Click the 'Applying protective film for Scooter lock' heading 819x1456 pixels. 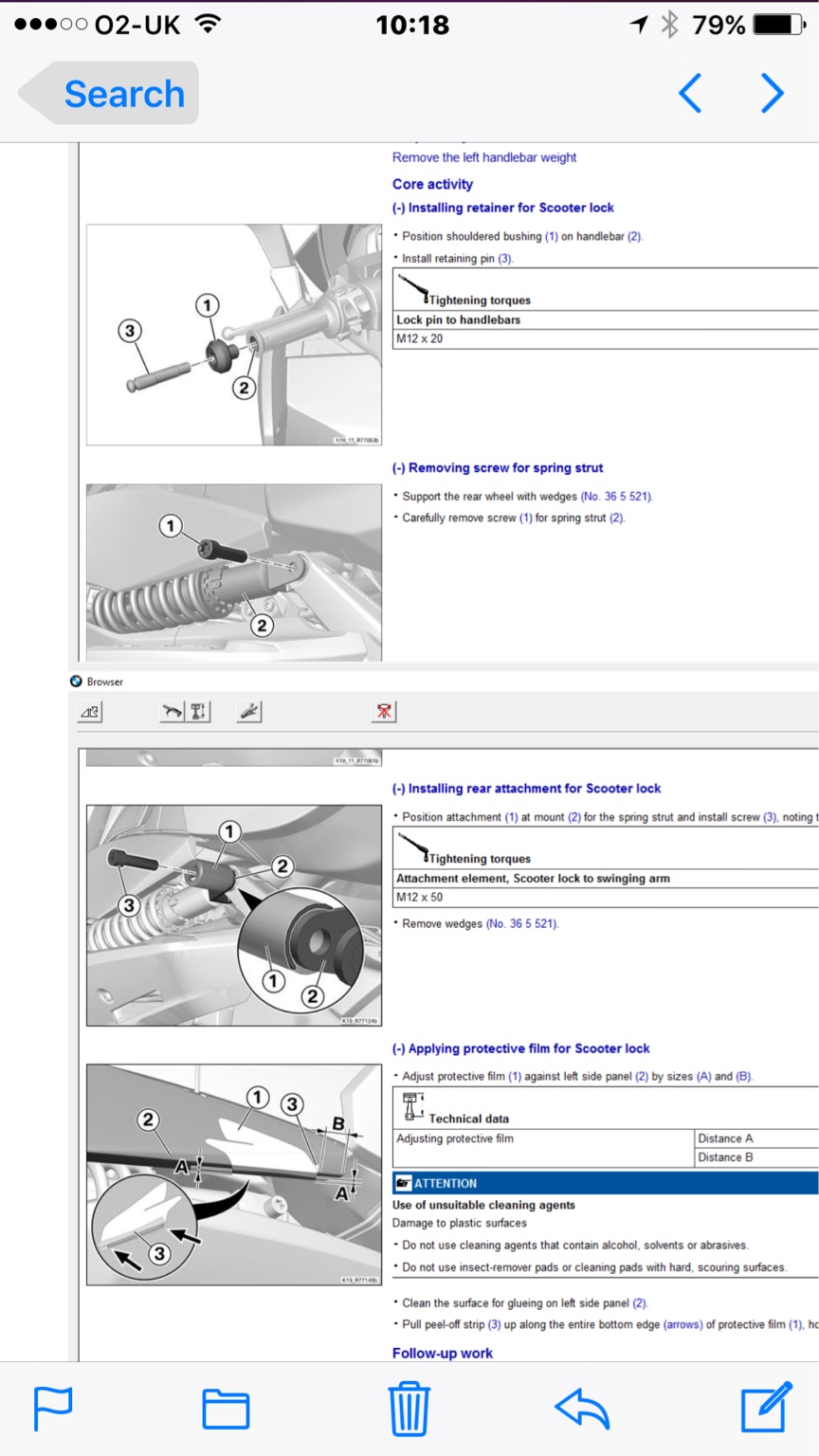click(x=521, y=1048)
